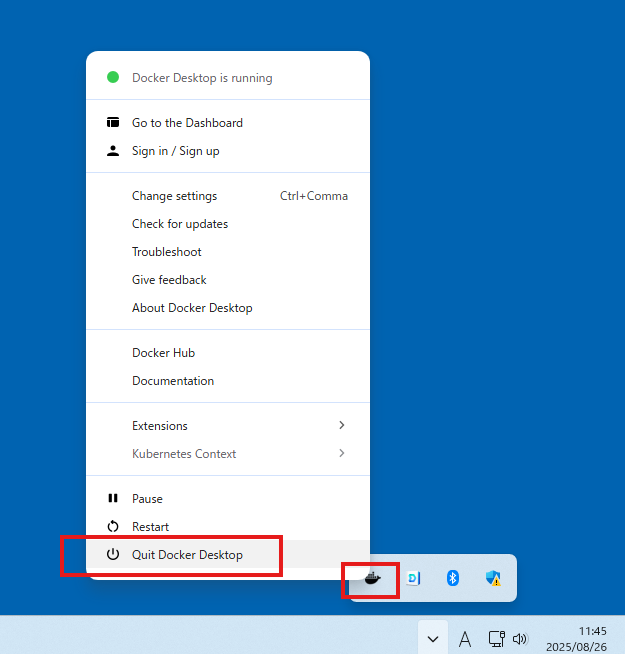Click the power icon next to Quit
The image size is (625, 654).
click(x=113, y=554)
